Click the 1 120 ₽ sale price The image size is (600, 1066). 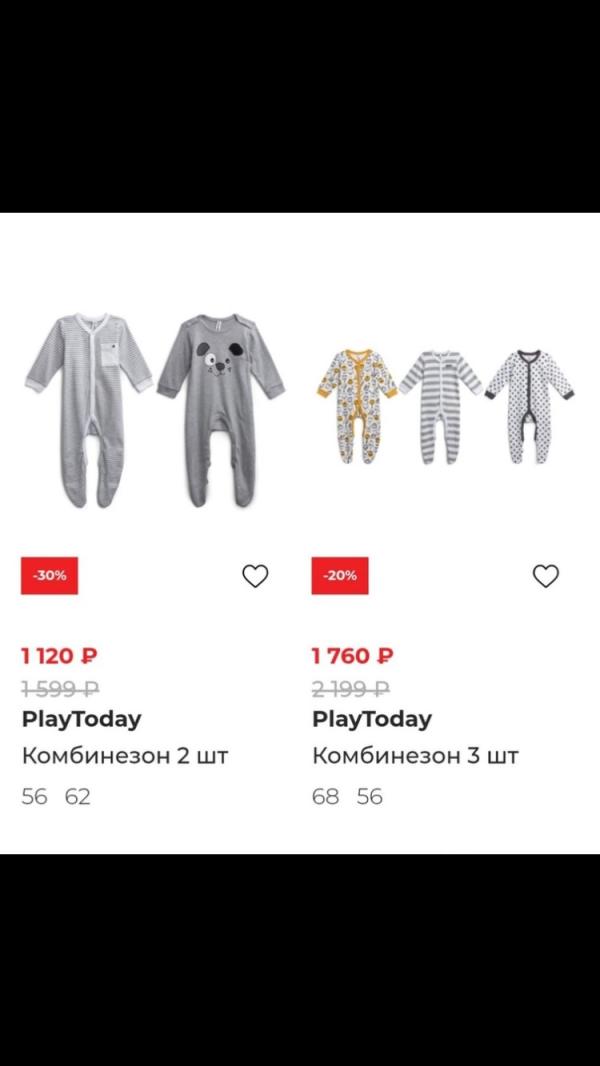pyautogui.click(x=59, y=656)
